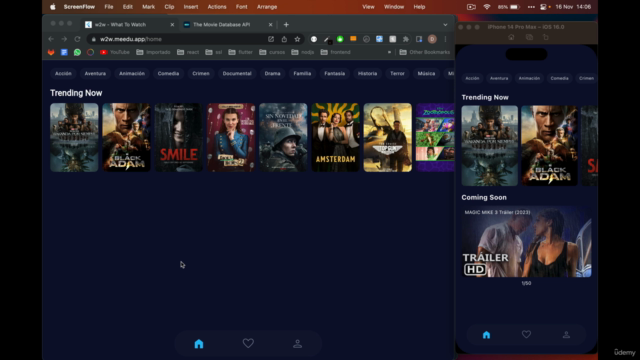The image size is (640, 360).
Task: Select the Documental genre chip
Action: click(x=237, y=73)
